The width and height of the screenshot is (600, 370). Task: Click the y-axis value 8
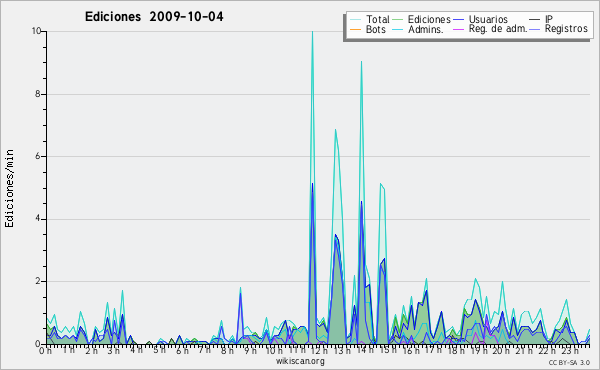click(x=38, y=94)
